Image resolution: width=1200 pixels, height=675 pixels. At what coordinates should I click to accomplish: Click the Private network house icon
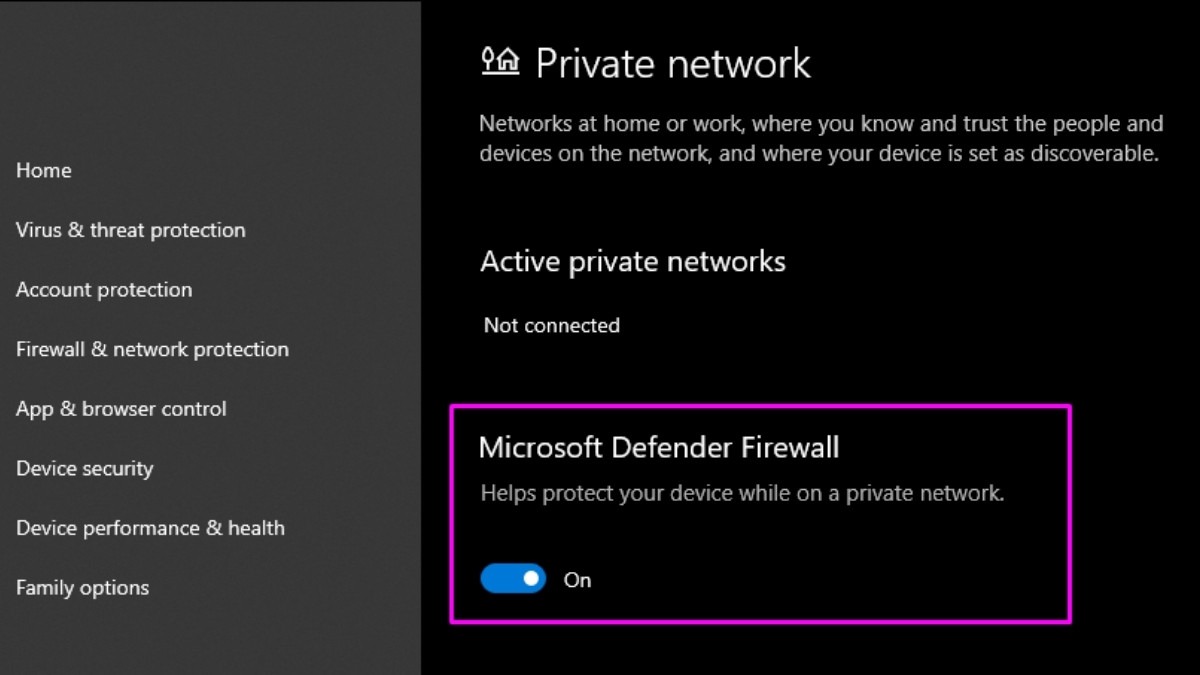pyautogui.click(x=500, y=62)
